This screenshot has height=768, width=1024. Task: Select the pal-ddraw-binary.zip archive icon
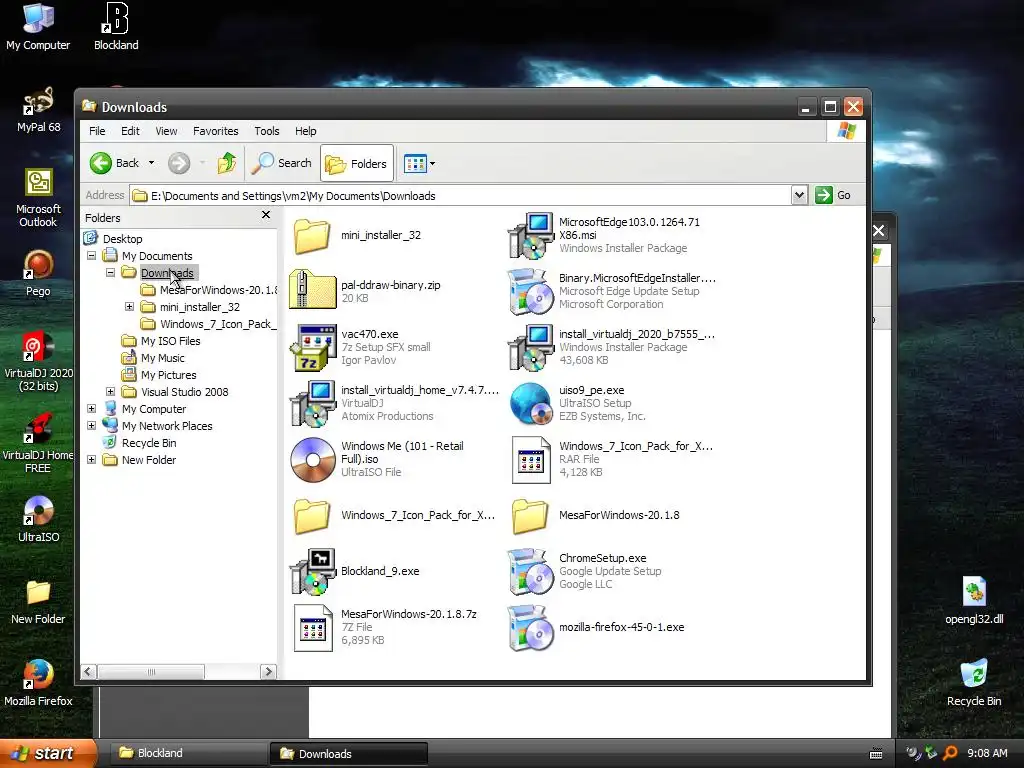pos(312,289)
